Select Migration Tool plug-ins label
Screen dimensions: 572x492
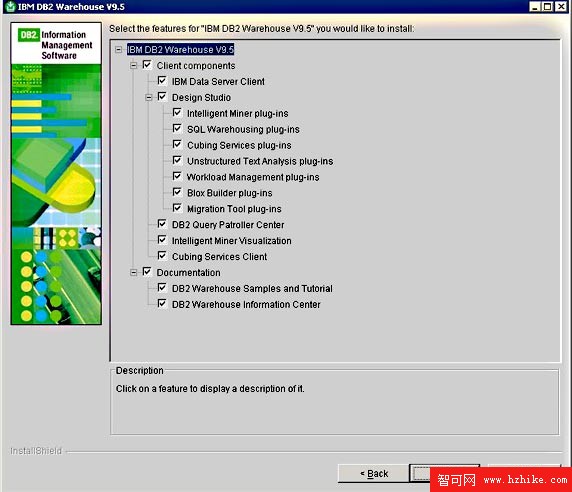click(234, 209)
